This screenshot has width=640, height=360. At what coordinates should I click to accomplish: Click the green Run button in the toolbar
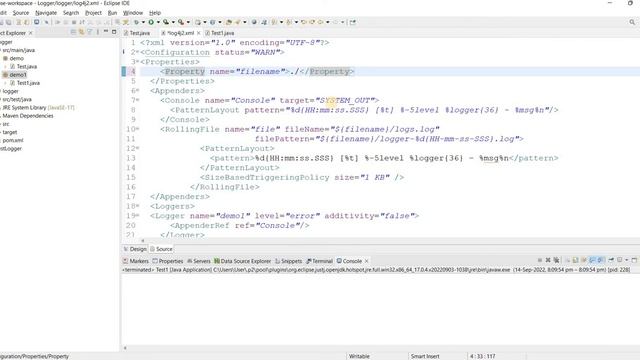pos(151,22)
